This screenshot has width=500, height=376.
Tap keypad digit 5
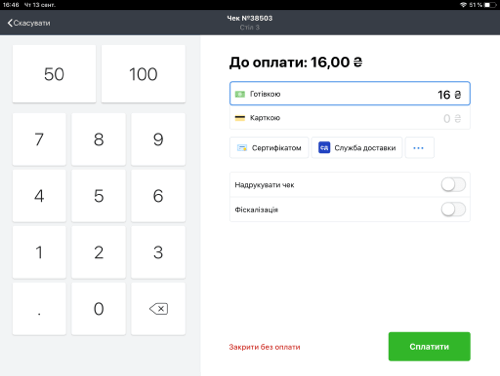(x=99, y=196)
